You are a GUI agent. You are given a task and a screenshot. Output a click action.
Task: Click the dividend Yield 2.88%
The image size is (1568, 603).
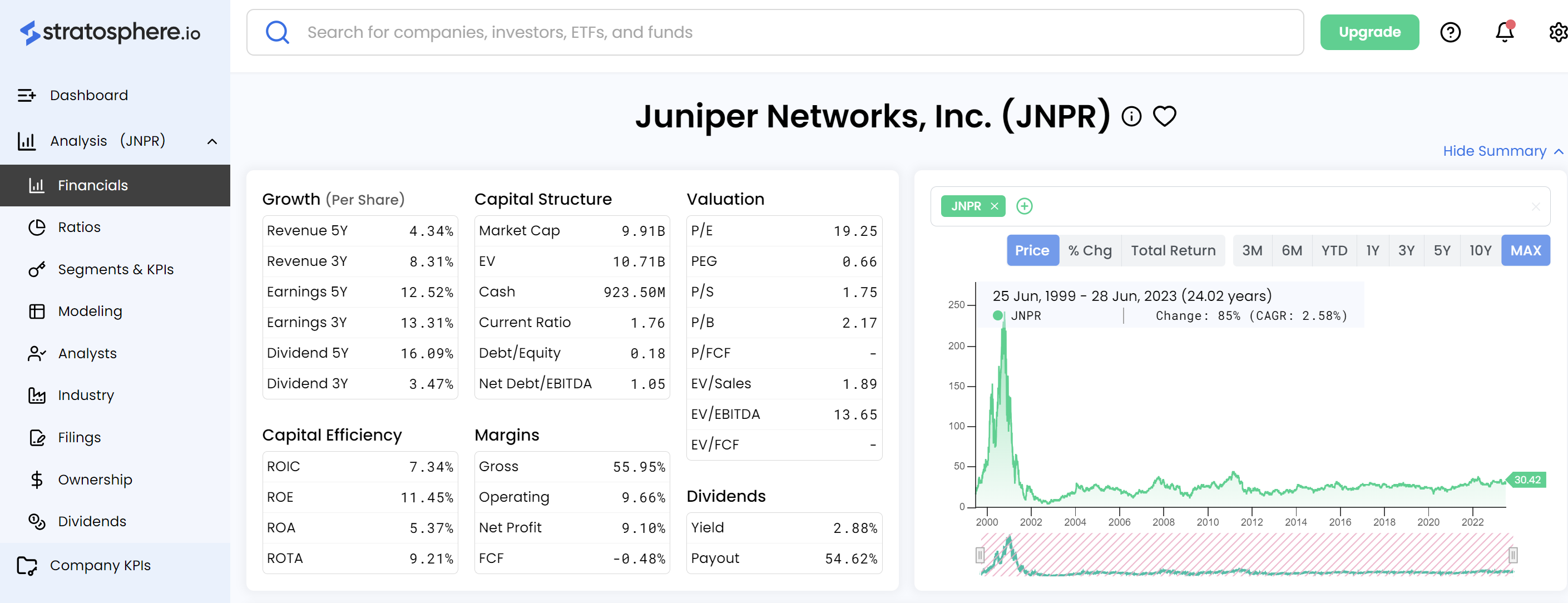pyautogui.click(x=855, y=528)
